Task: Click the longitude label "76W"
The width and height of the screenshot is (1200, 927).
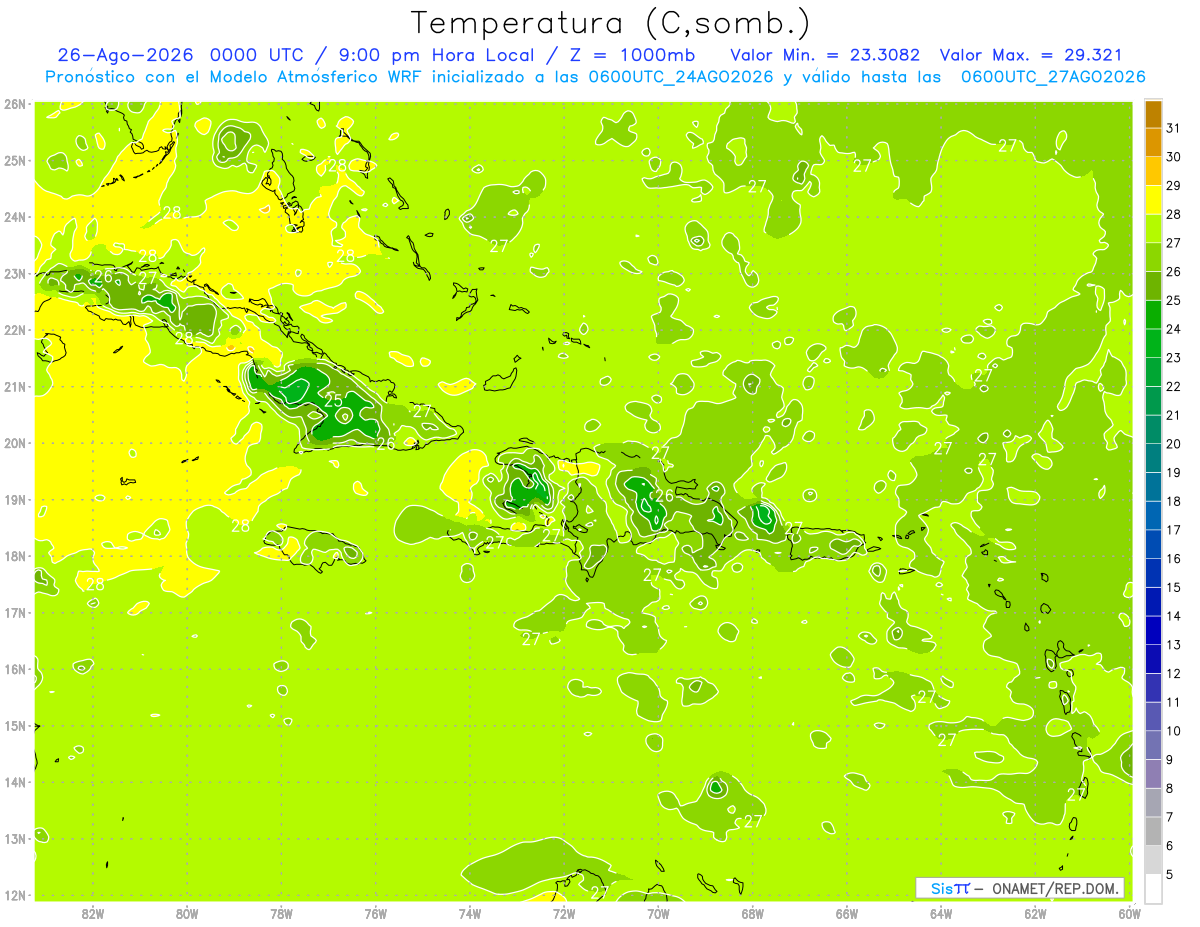Action: [x=375, y=913]
